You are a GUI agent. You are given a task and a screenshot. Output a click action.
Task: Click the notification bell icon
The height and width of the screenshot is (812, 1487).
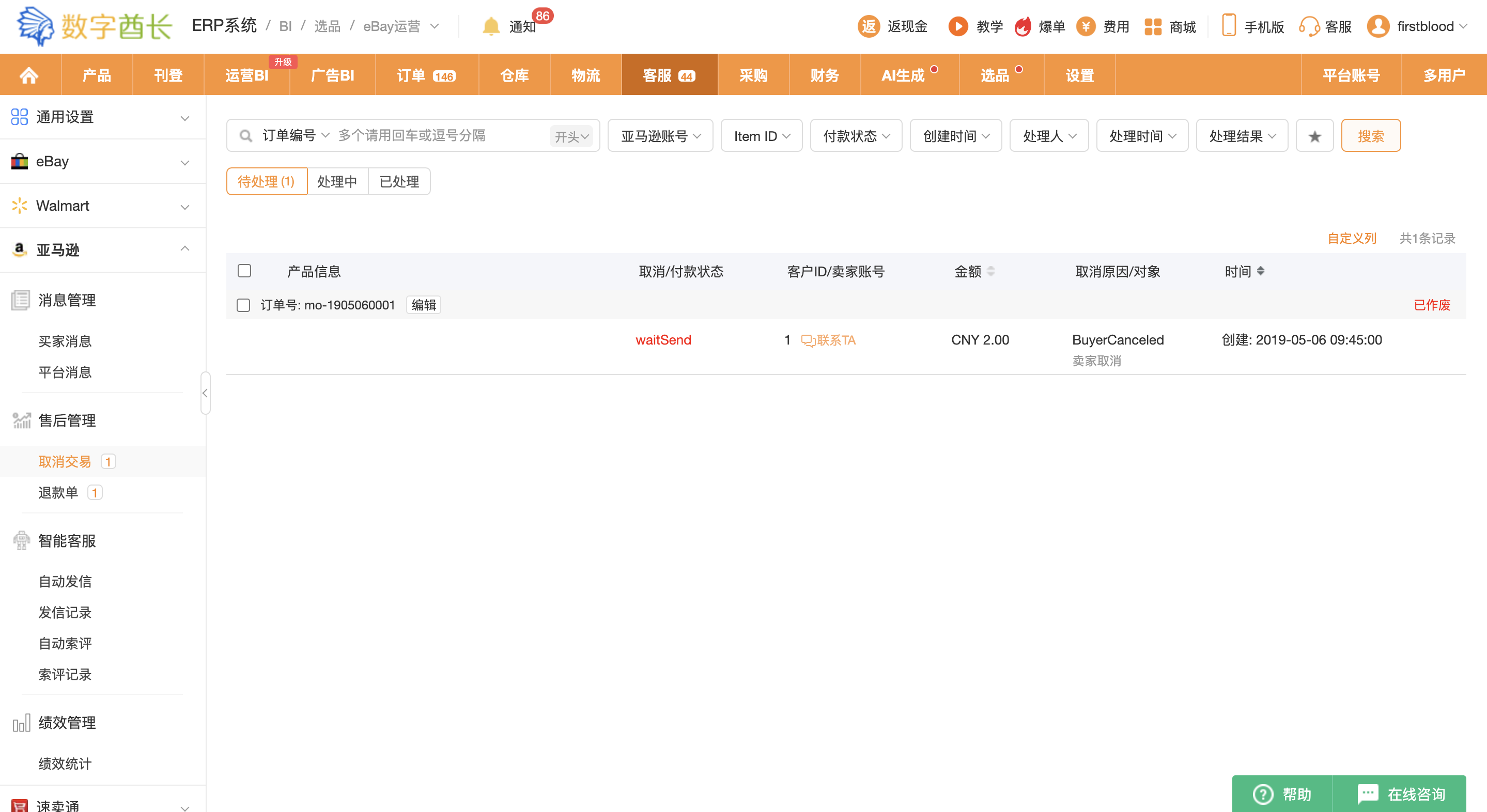click(x=491, y=26)
